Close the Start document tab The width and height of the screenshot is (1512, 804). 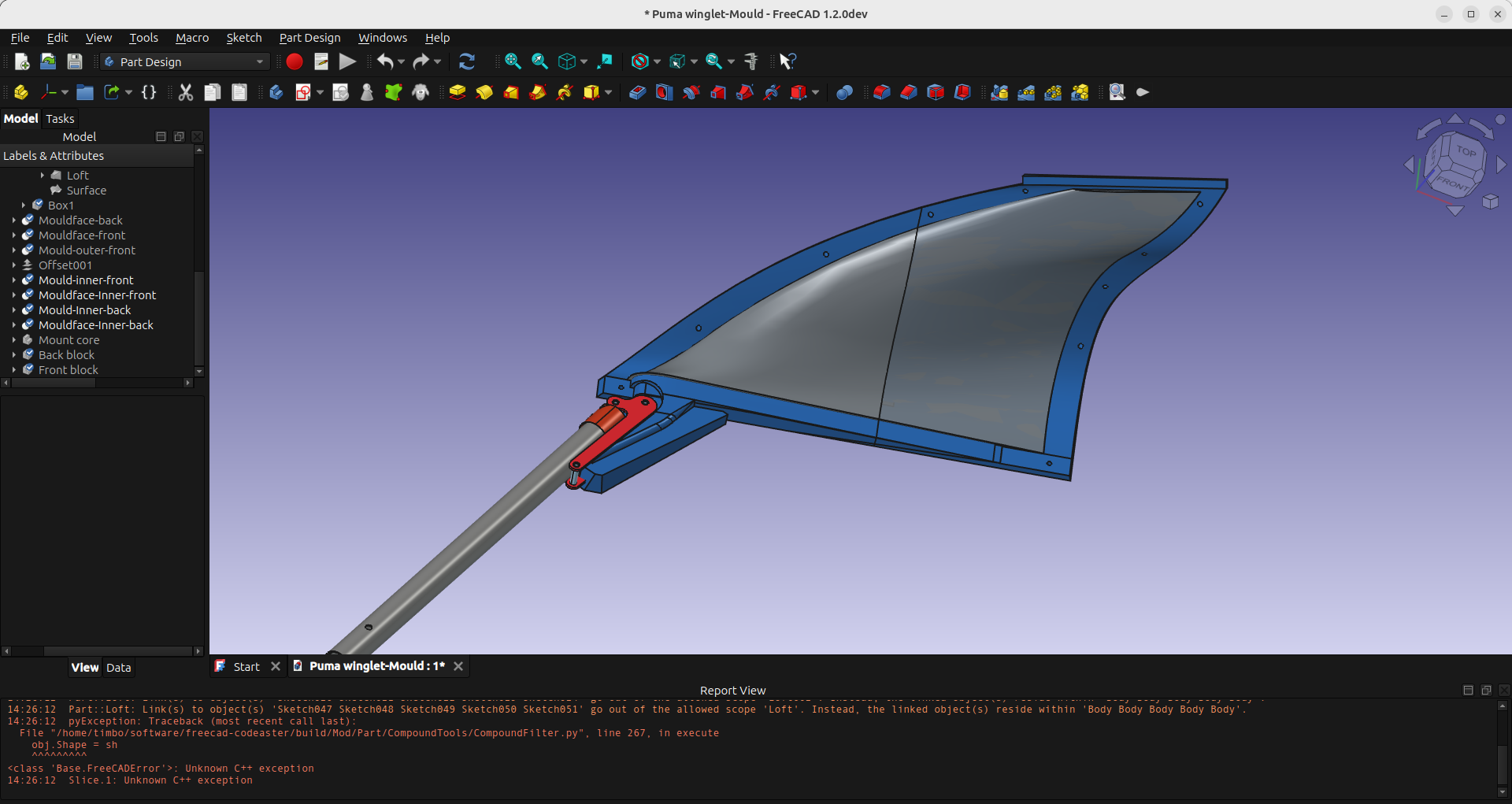276,666
